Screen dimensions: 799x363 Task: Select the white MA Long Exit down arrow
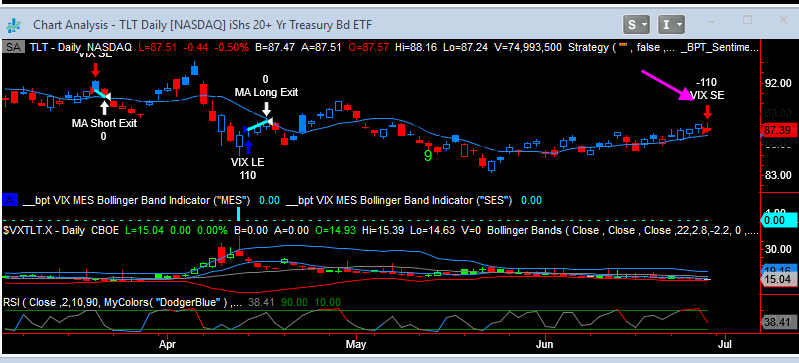point(266,108)
